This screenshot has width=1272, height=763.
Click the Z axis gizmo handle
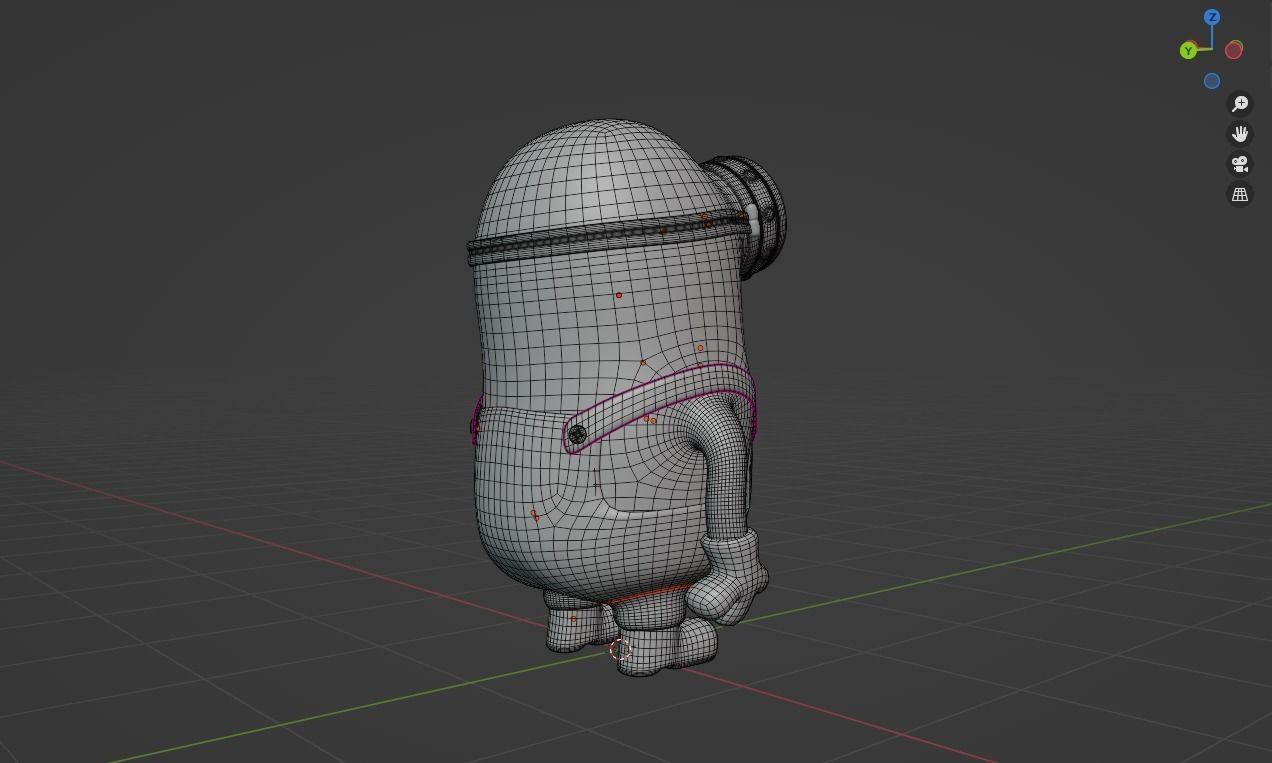pyautogui.click(x=1212, y=17)
